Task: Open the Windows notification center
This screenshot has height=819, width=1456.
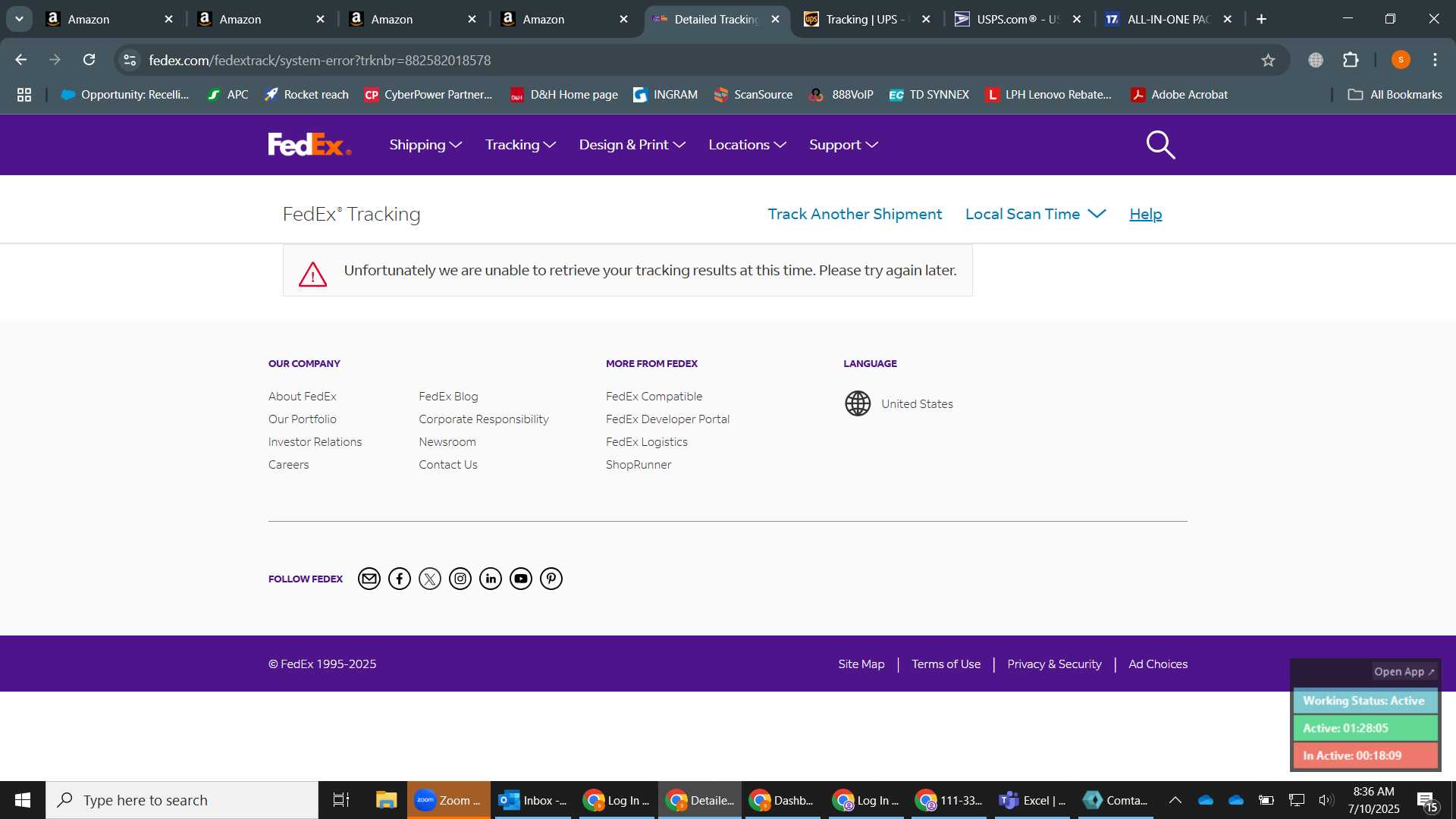Action: tap(1426, 800)
